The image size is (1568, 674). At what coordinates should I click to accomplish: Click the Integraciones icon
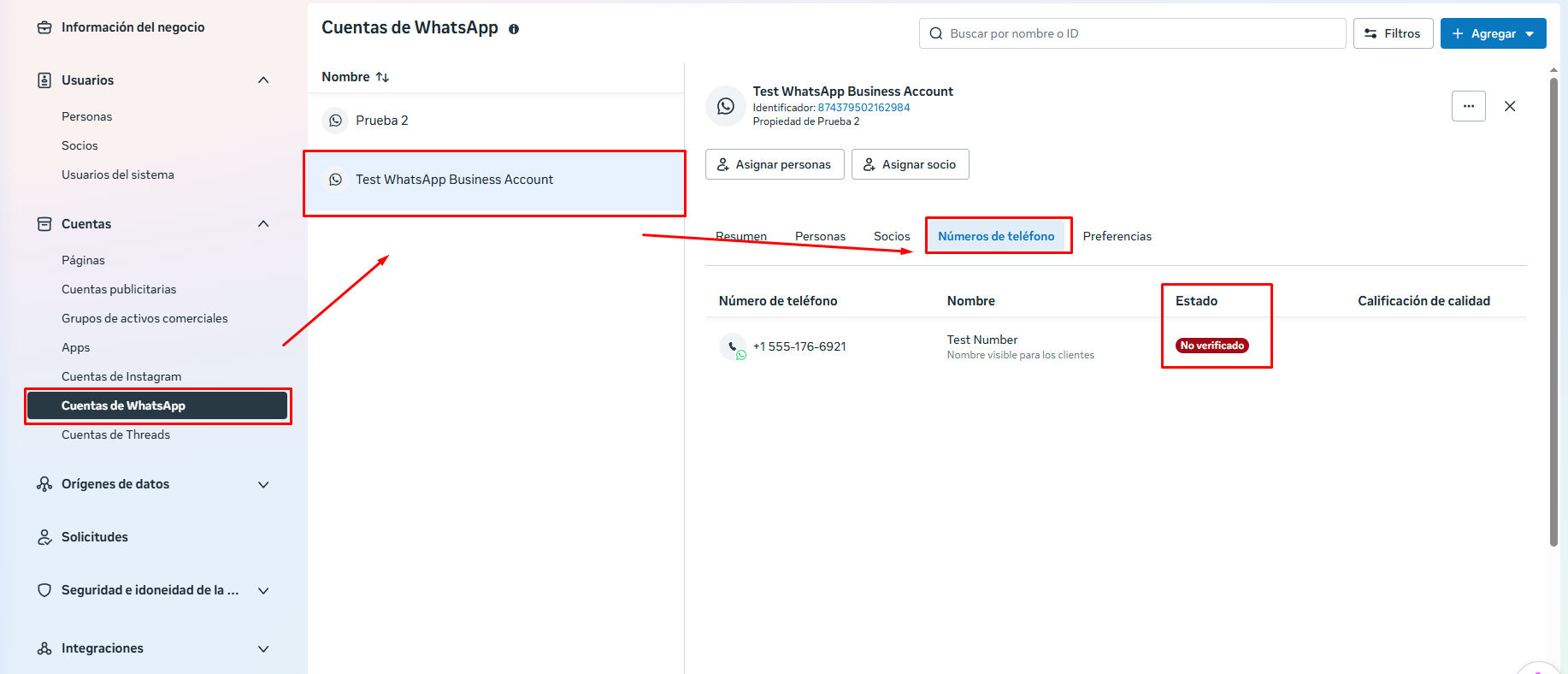click(x=44, y=648)
